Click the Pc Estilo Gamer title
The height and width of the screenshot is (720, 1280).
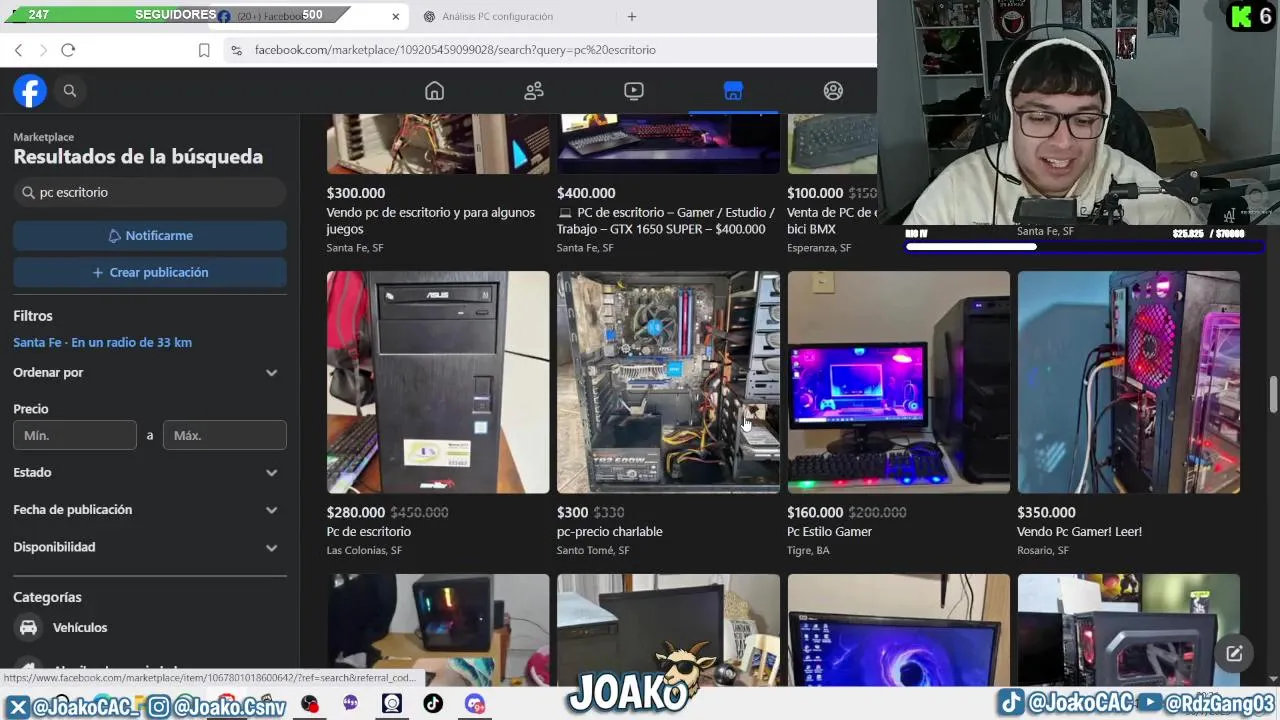(830, 532)
